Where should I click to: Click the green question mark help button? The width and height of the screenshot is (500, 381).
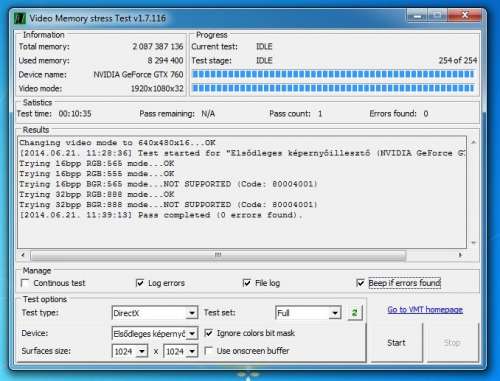[355, 313]
